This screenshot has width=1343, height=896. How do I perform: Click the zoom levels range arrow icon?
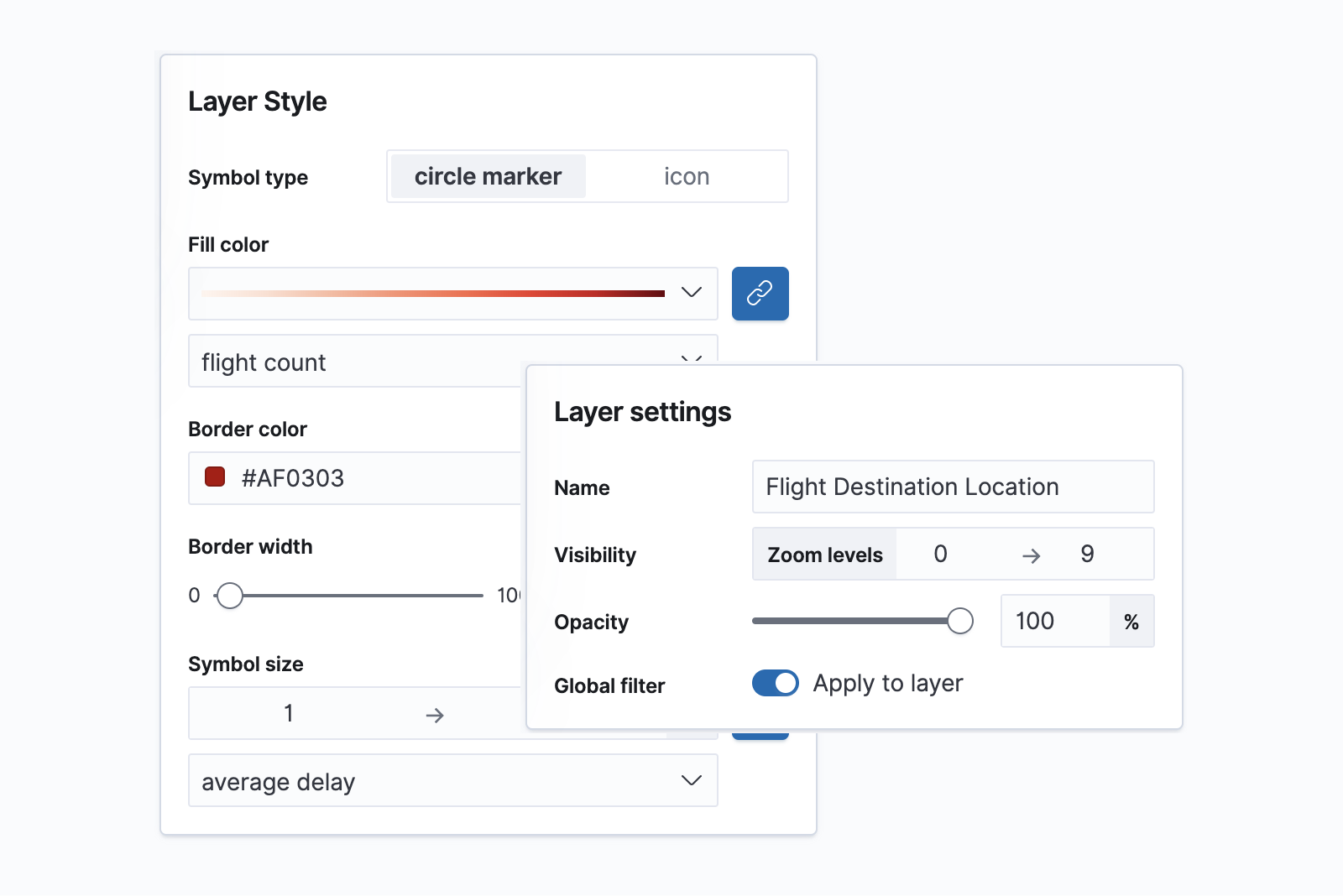pos(1032,555)
